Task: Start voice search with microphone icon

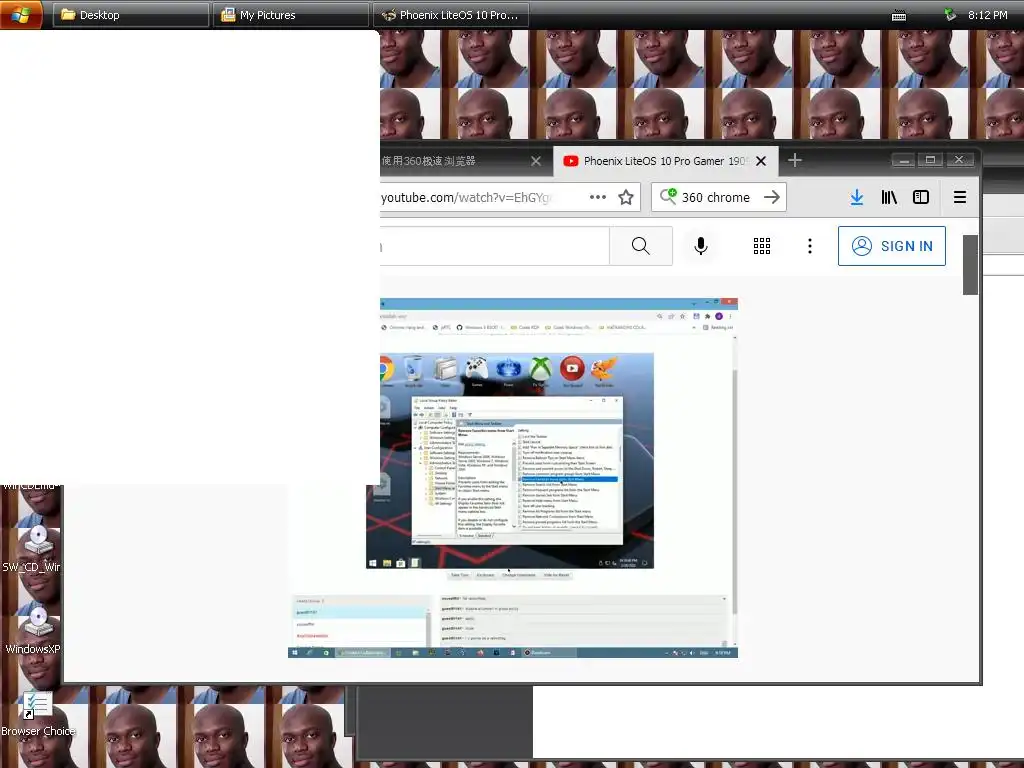Action: [701, 246]
